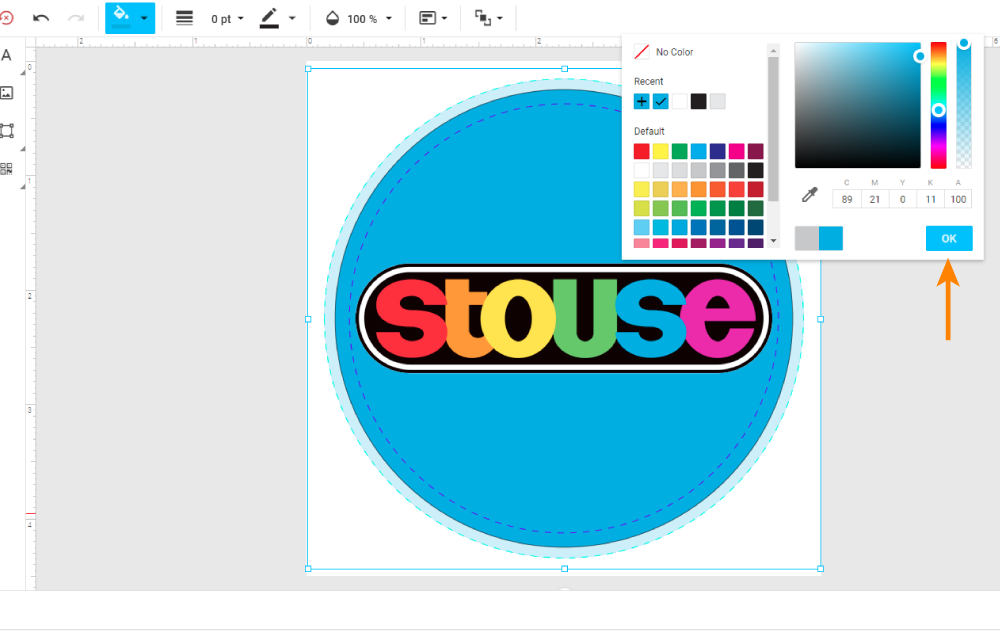Select the Image tool in left sidebar
The width and height of the screenshot is (1000, 631).
(x=6, y=93)
